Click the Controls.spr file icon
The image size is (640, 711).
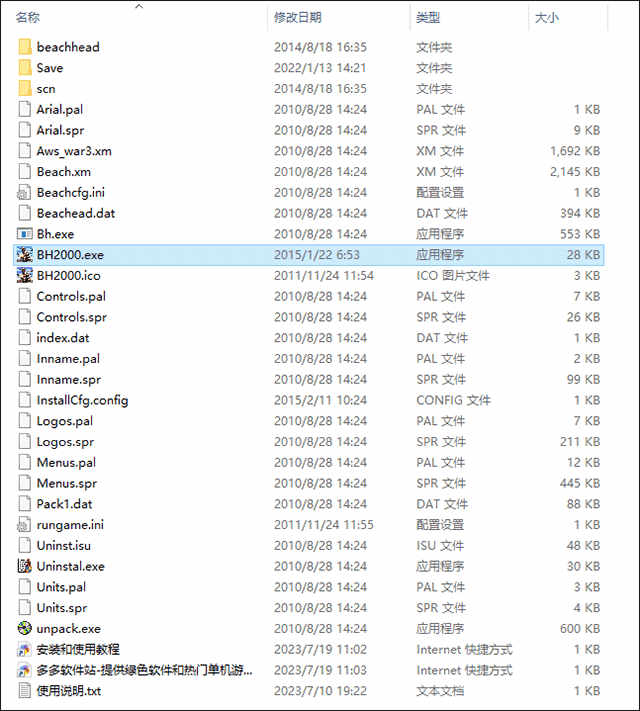(x=25, y=317)
